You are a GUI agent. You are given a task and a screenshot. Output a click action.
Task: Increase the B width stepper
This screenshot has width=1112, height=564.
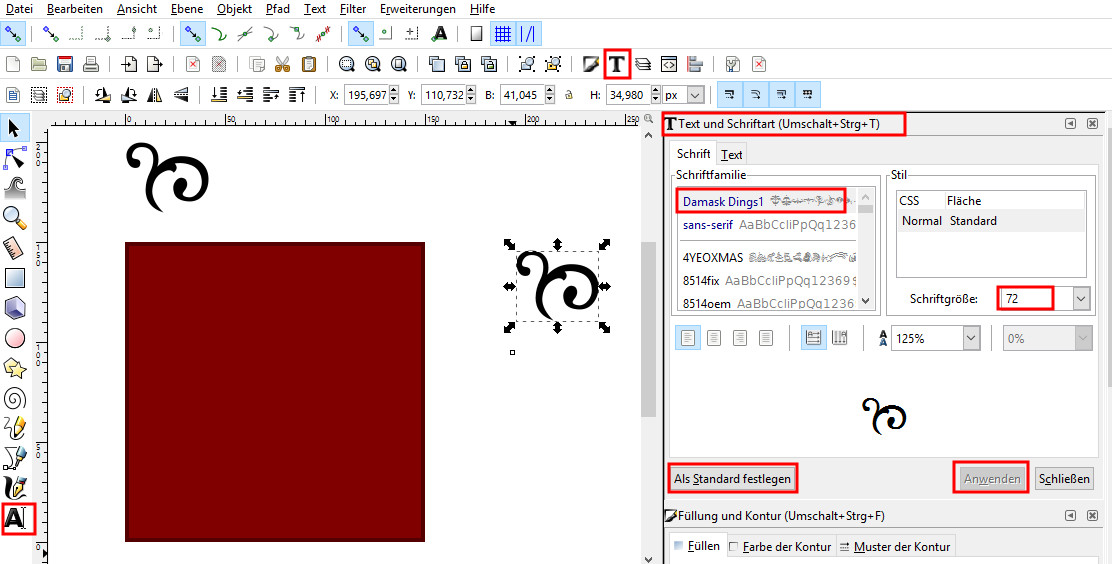pyautogui.click(x=550, y=90)
